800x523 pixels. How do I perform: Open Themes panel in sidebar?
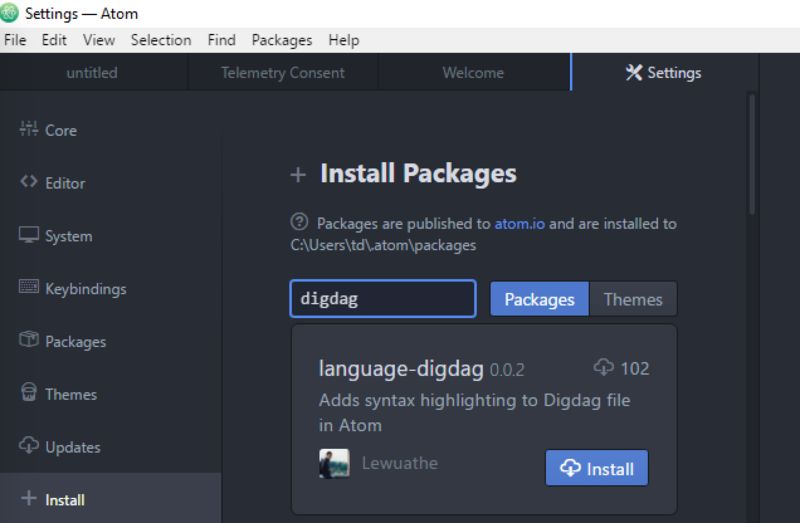111,394
